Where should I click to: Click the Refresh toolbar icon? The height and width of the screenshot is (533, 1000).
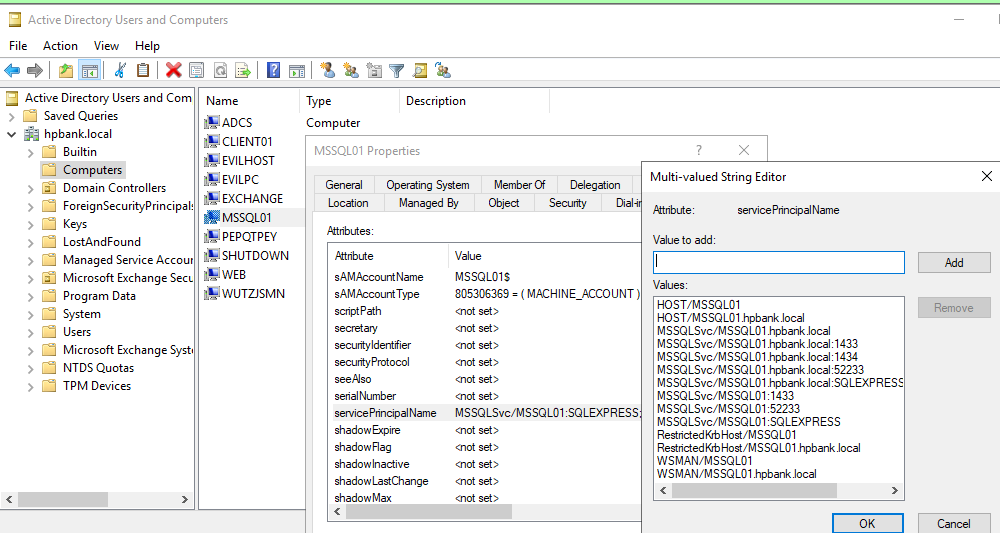(x=219, y=70)
